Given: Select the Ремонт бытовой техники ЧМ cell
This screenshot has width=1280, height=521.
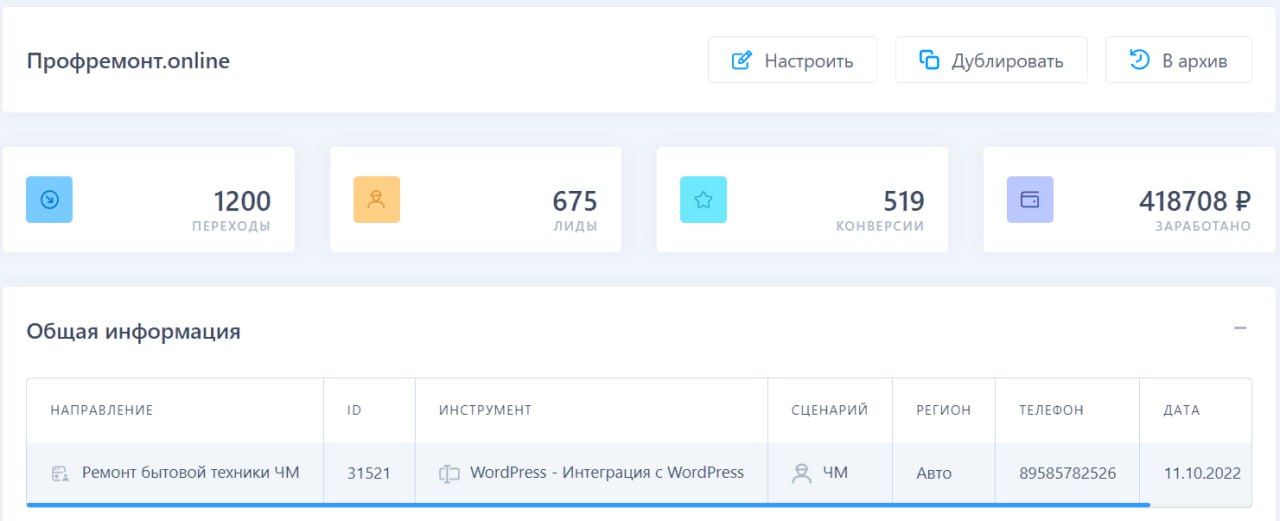Looking at the screenshot, I should pos(175,473).
